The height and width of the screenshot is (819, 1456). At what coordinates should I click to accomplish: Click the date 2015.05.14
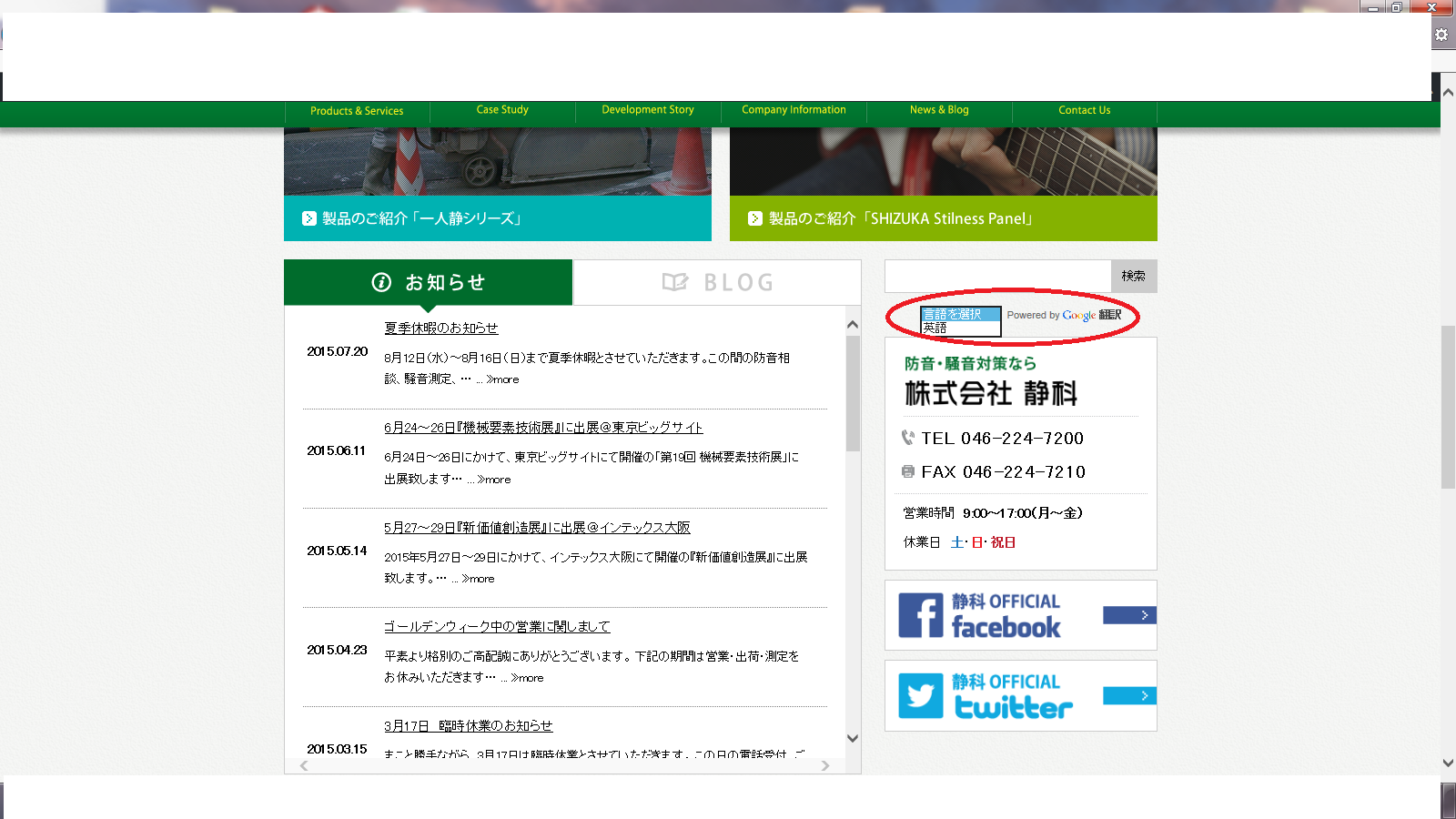[337, 551]
